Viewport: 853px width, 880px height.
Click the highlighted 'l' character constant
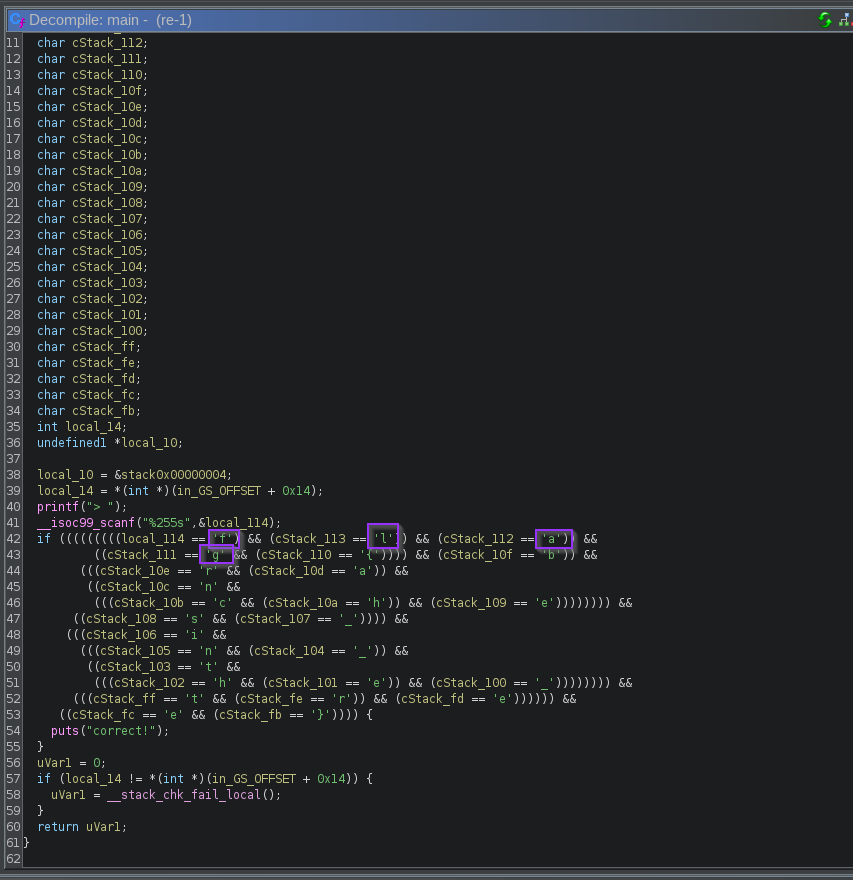pos(383,539)
